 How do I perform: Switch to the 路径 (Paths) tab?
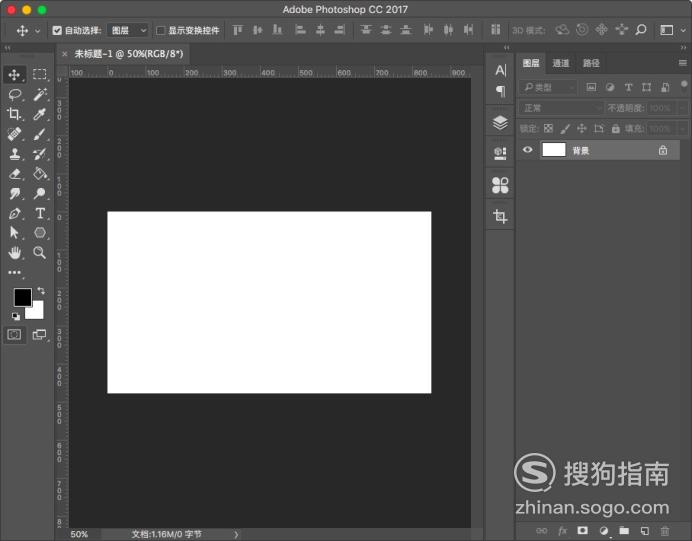(x=591, y=63)
